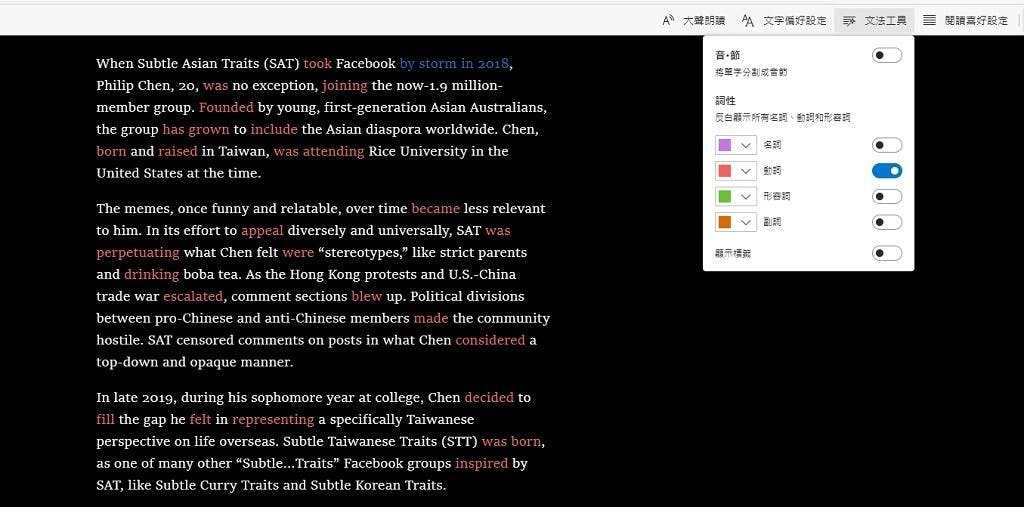Close the 文法工具 grammar tools menu

click(874, 21)
